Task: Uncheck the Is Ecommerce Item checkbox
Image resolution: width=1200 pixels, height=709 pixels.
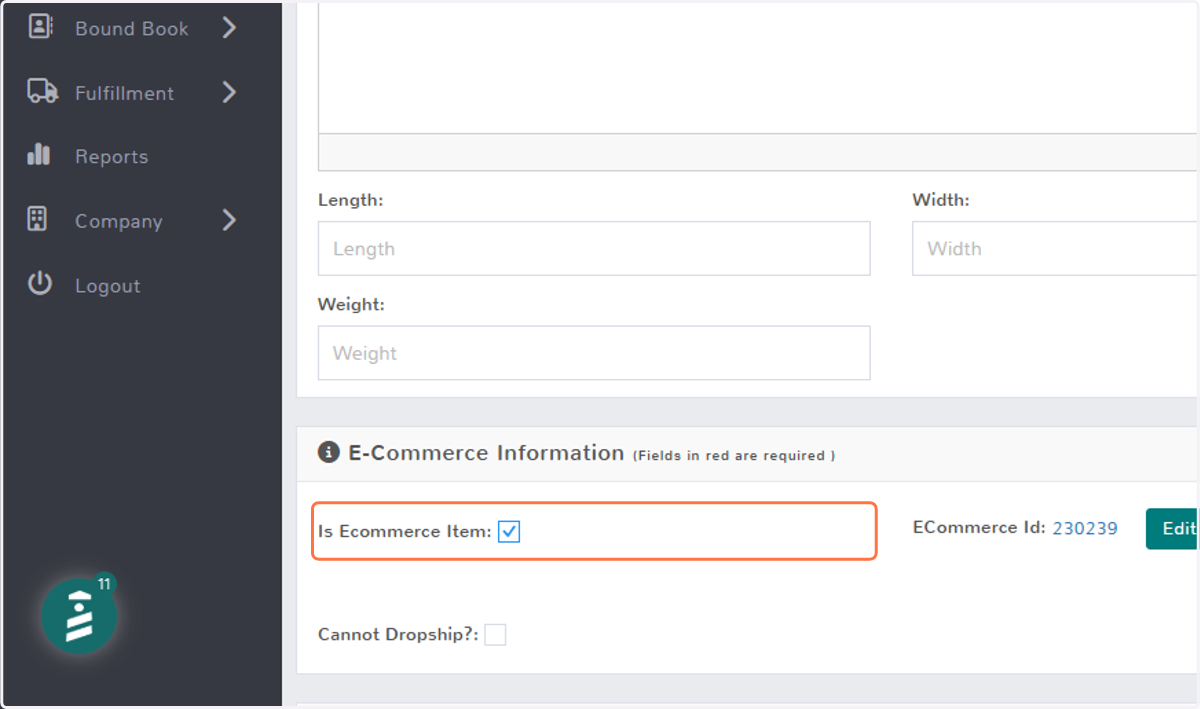Action: (x=509, y=532)
